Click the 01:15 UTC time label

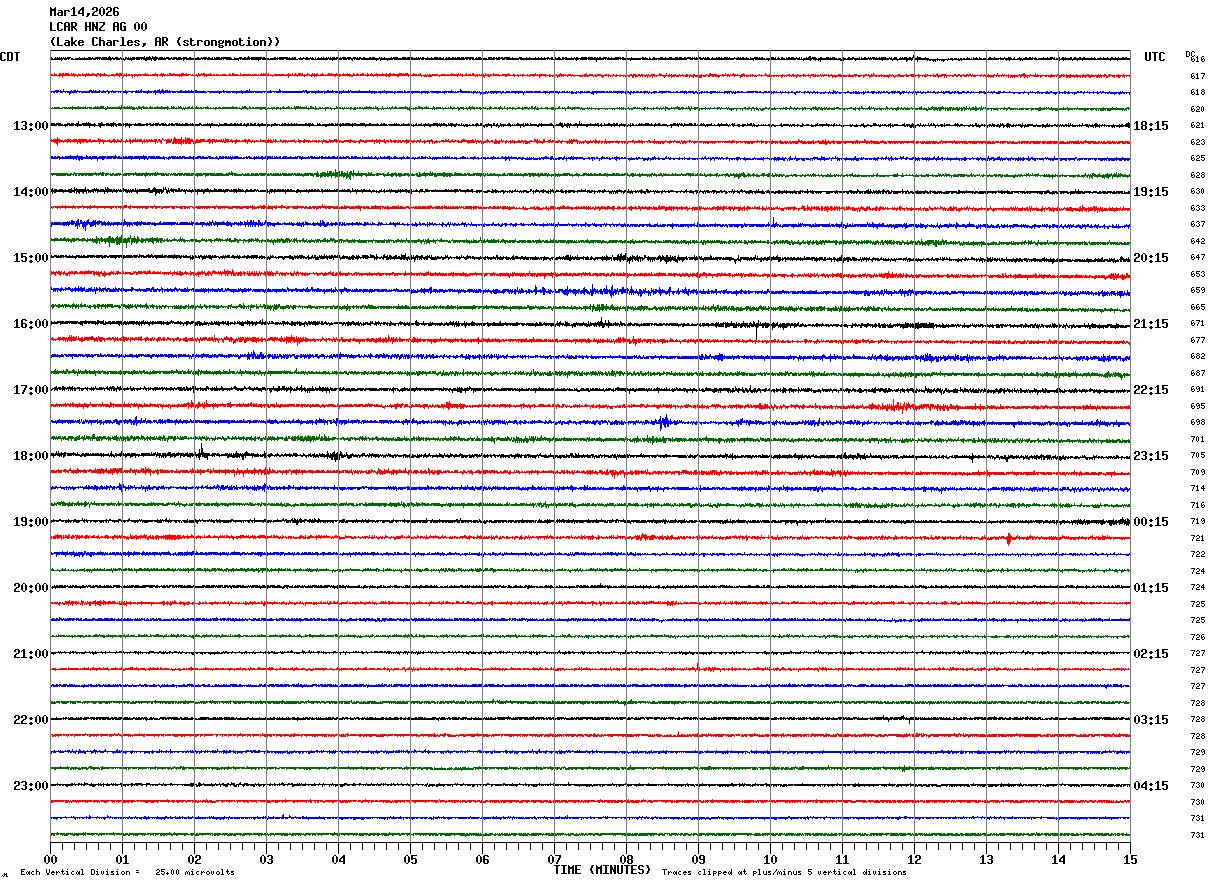click(1151, 588)
